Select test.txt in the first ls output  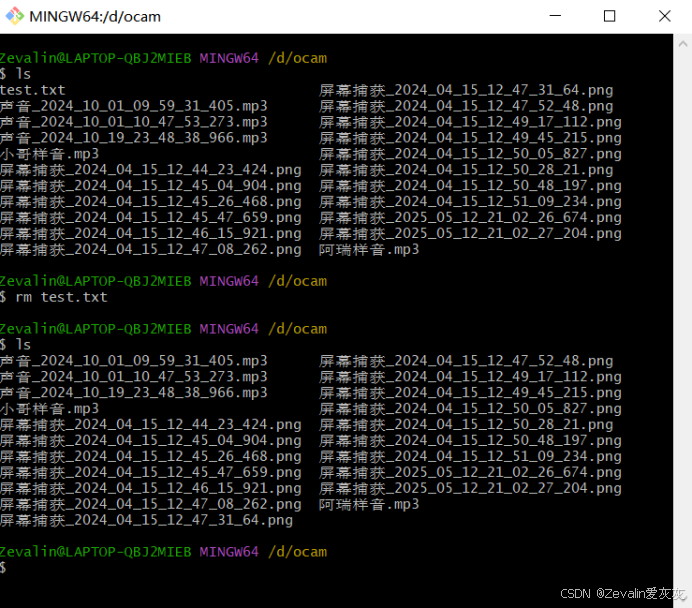[x=33, y=90]
